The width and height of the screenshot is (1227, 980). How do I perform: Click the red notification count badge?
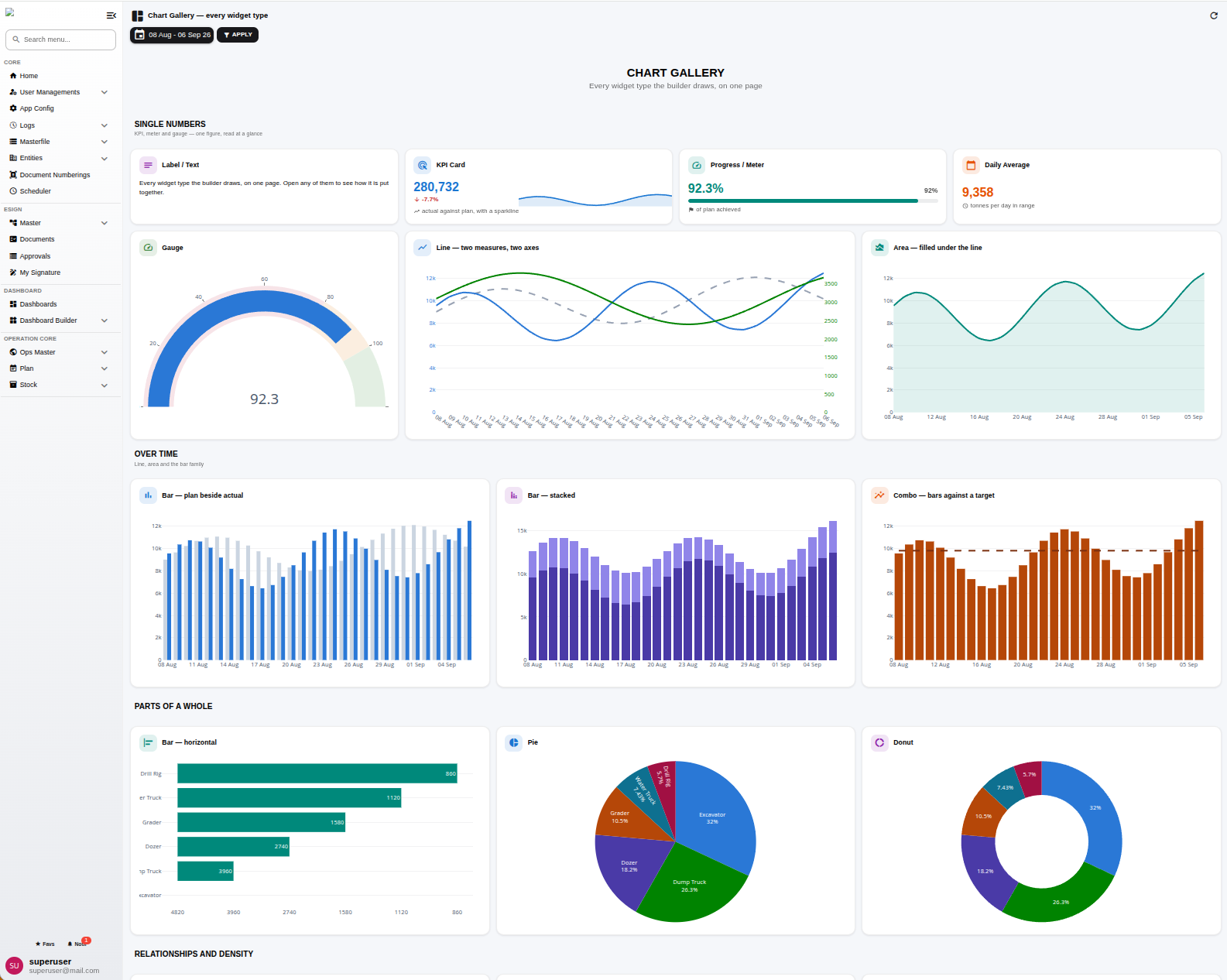[87, 941]
